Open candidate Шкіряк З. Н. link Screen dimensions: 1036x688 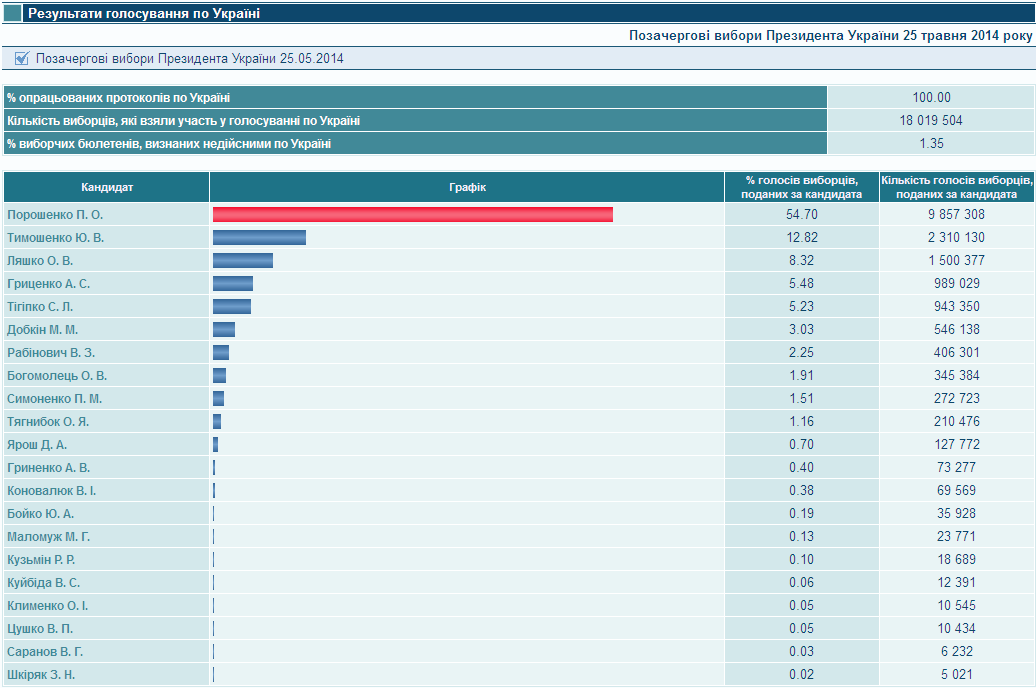click(41, 675)
